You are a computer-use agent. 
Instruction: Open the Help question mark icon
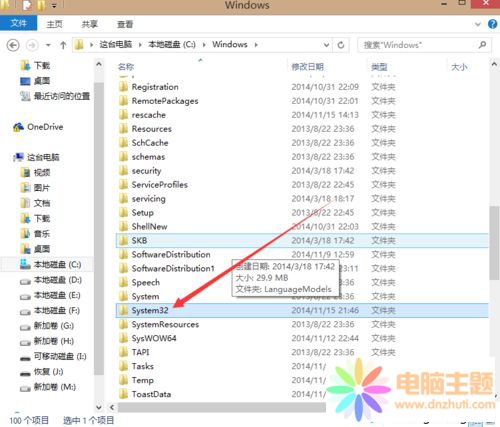click(x=492, y=24)
